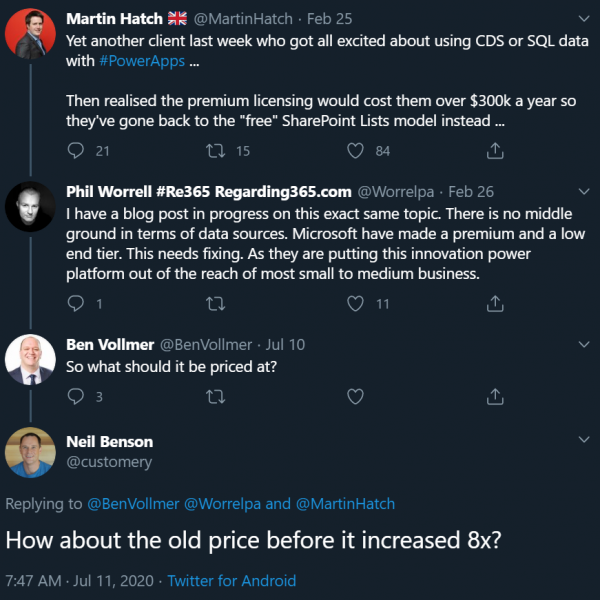Screen dimensions: 600x600
Task: Reply to Martin Hatch's tweet
Action: (76, 150)
